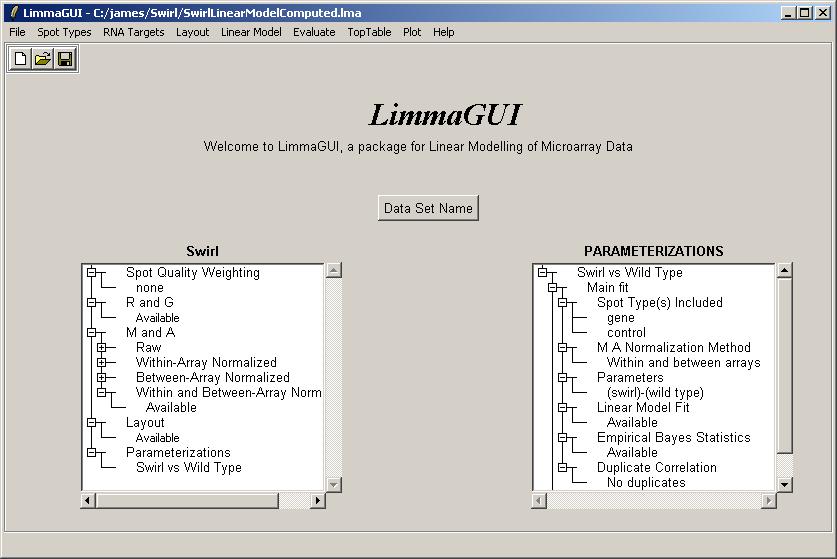Collapse the Main fit tree node

point(553,288)
